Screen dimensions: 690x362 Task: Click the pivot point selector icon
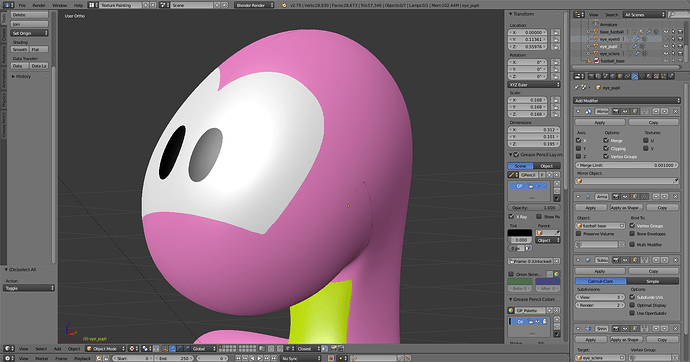[147, 348]
